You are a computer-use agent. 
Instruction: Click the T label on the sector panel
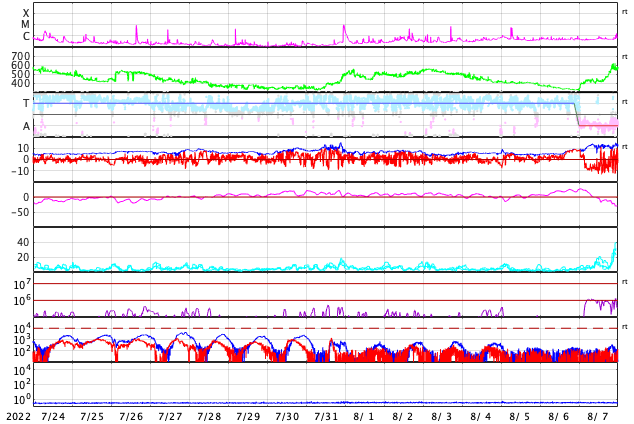click(x=26, y=104)
